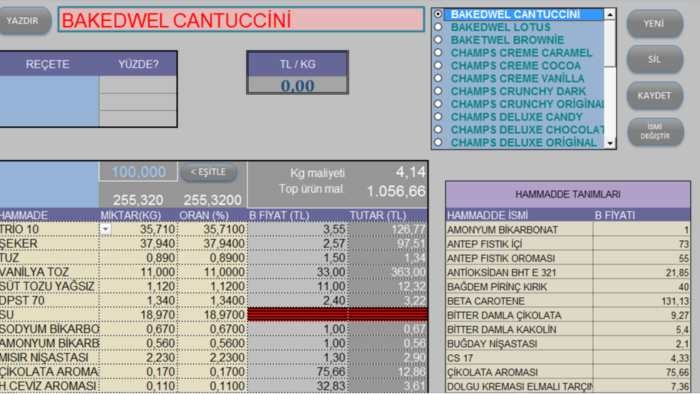Click the YÜZDE? column header
Image resolution: width=700 pixels, height=394 pixels.
click(138, 64)
